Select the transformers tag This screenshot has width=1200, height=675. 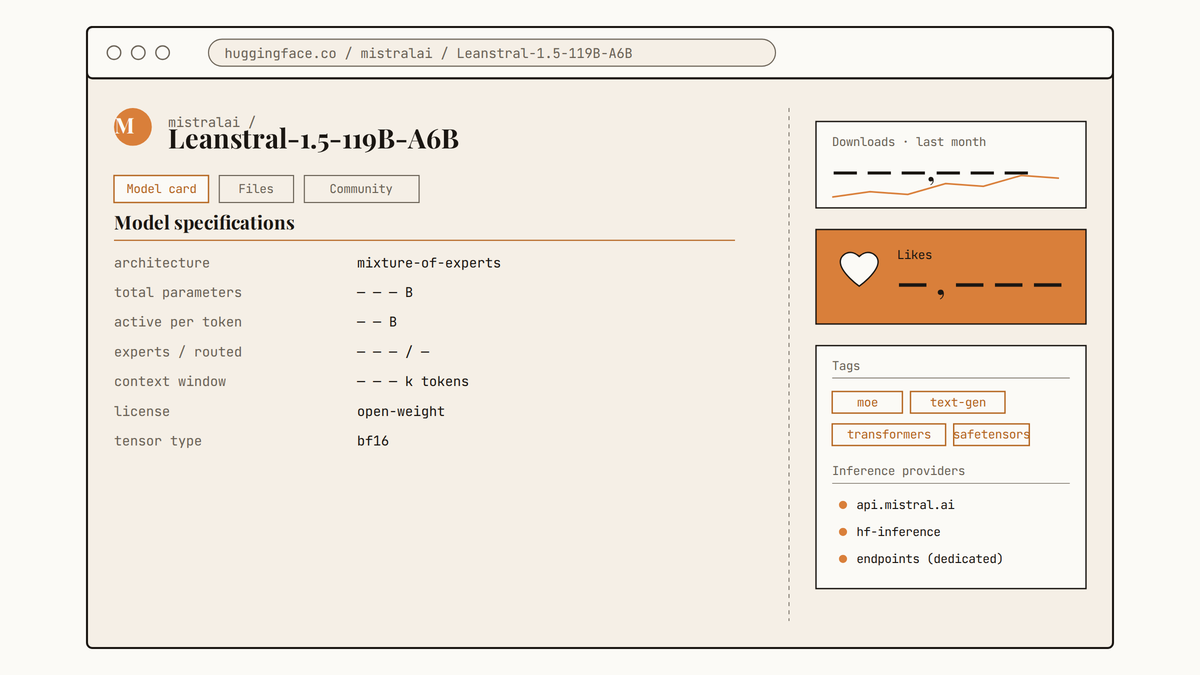[888, 435]
